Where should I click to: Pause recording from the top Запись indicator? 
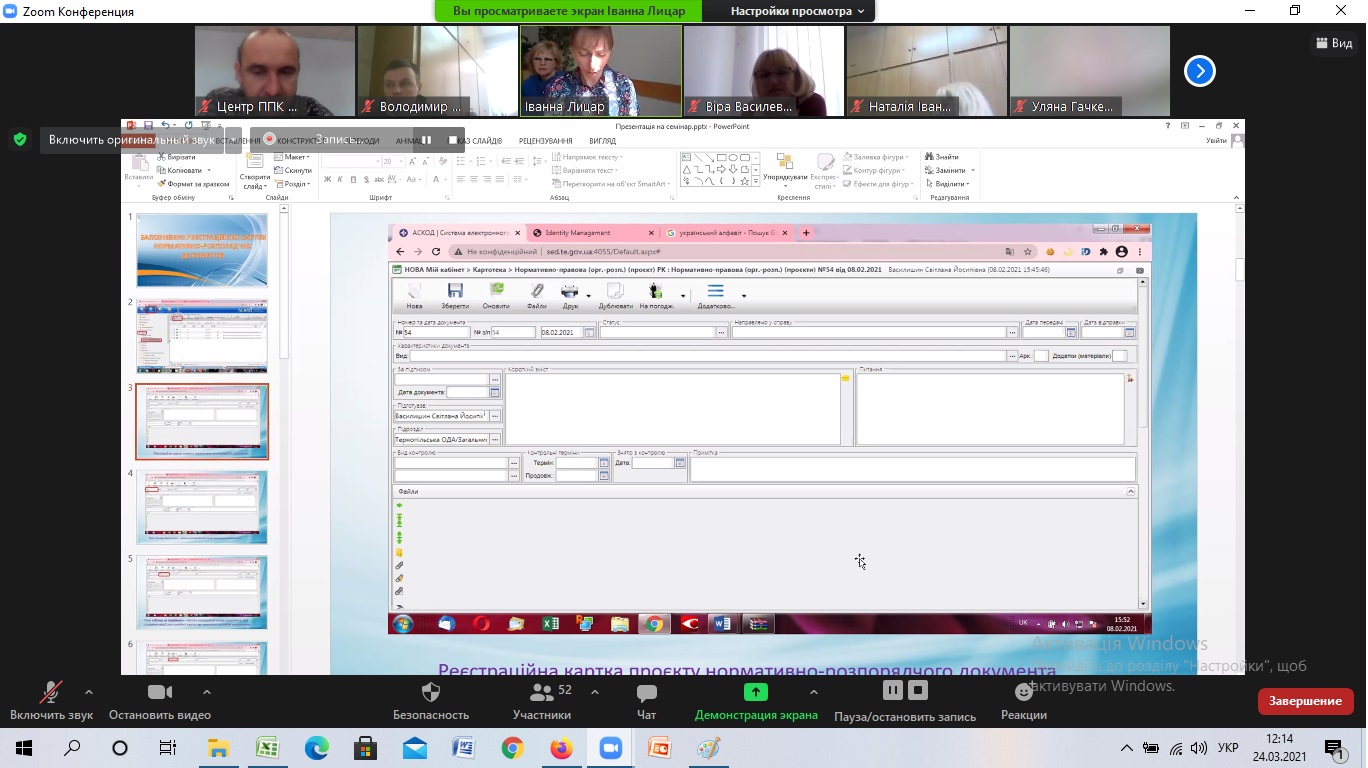[426, 140]
